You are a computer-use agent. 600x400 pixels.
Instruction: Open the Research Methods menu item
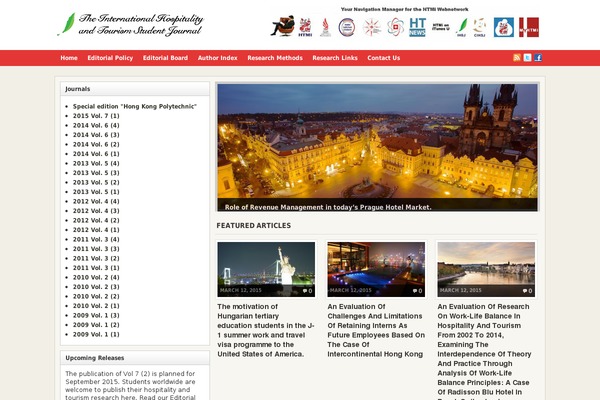[x=275, y=58]
